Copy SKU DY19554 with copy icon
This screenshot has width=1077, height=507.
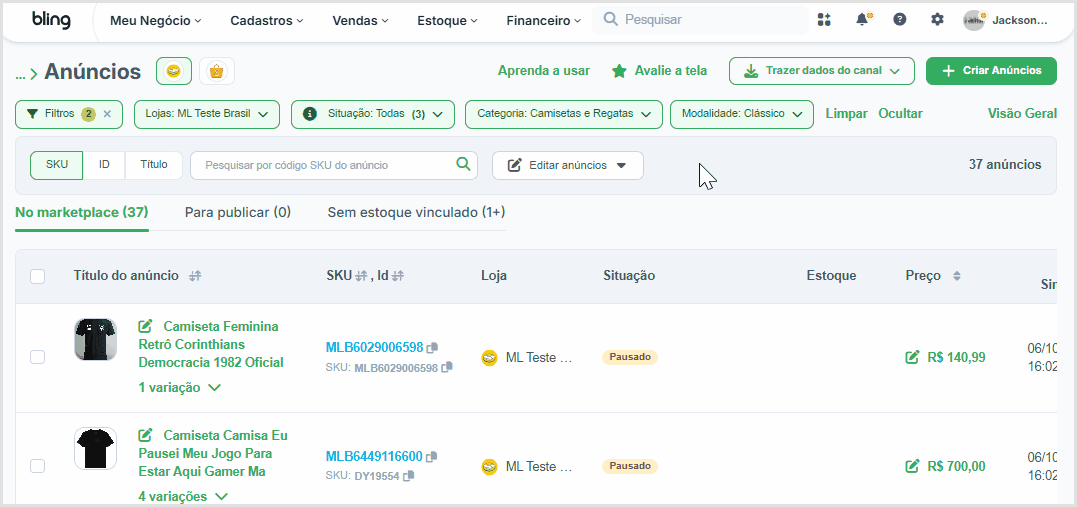click(x=409, y=475)
